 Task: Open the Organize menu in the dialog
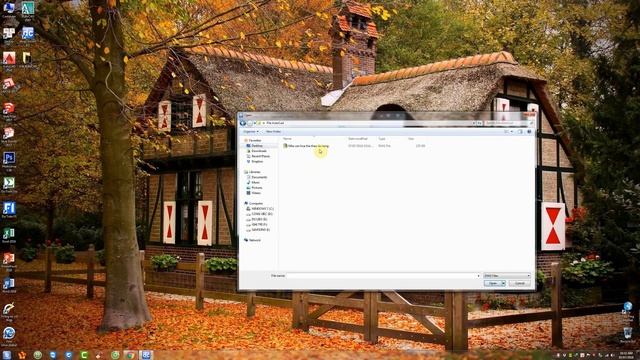[251, 131]
